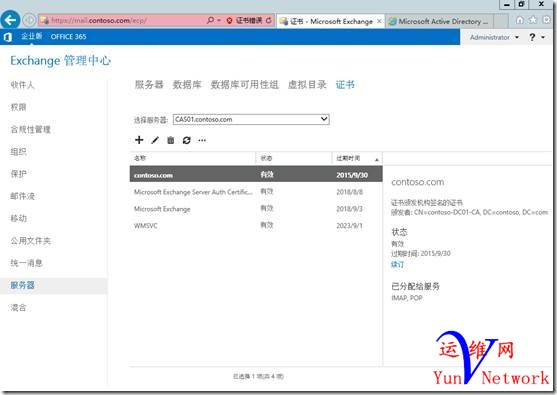The width and height of the screenshot is (557, 395).
Task: Add a new certificate with plus icon
Action: 139,140
